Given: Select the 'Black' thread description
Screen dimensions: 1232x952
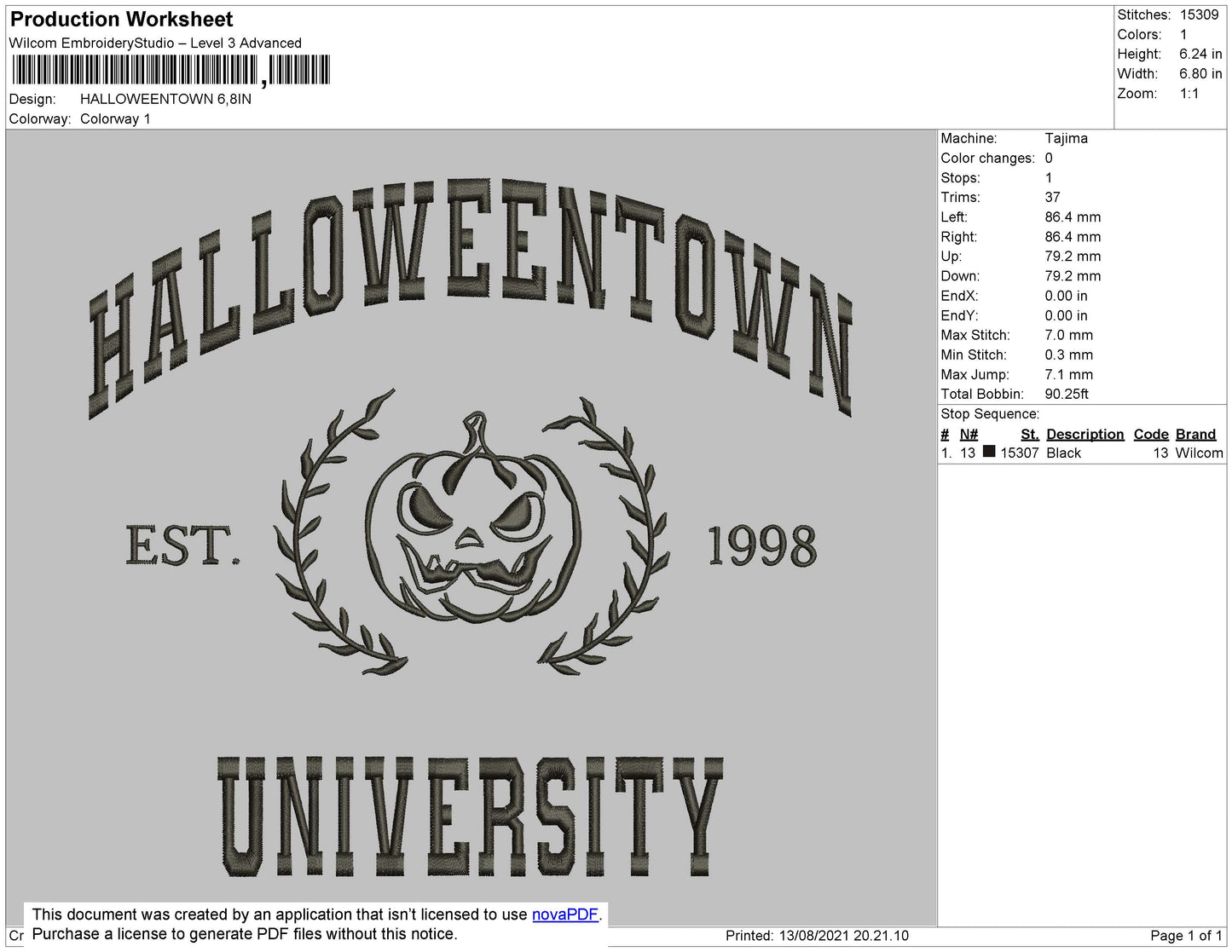Looking at the screenshot, I should click(1063, 453).
